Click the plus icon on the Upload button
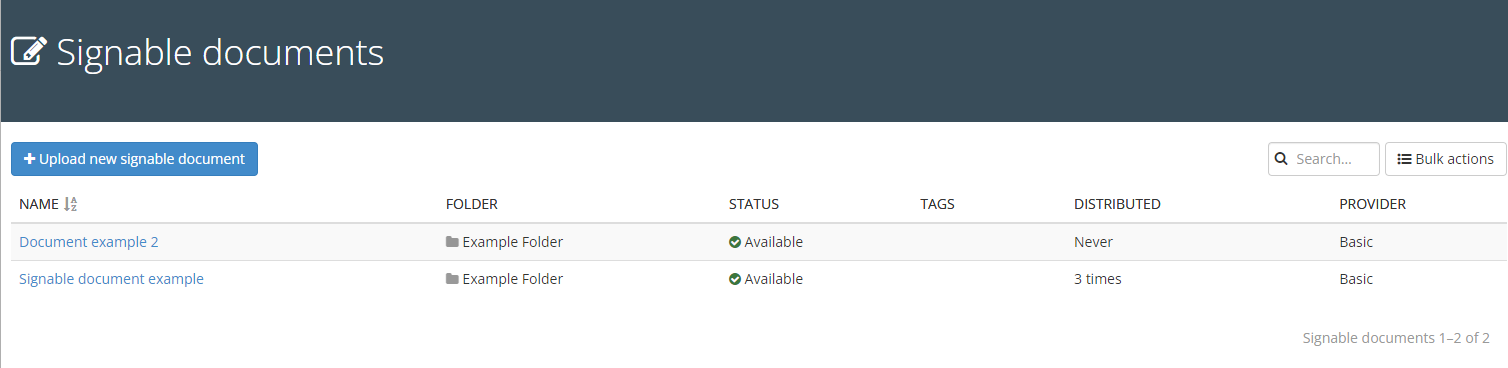1508x368 pixels. point(30,159)
